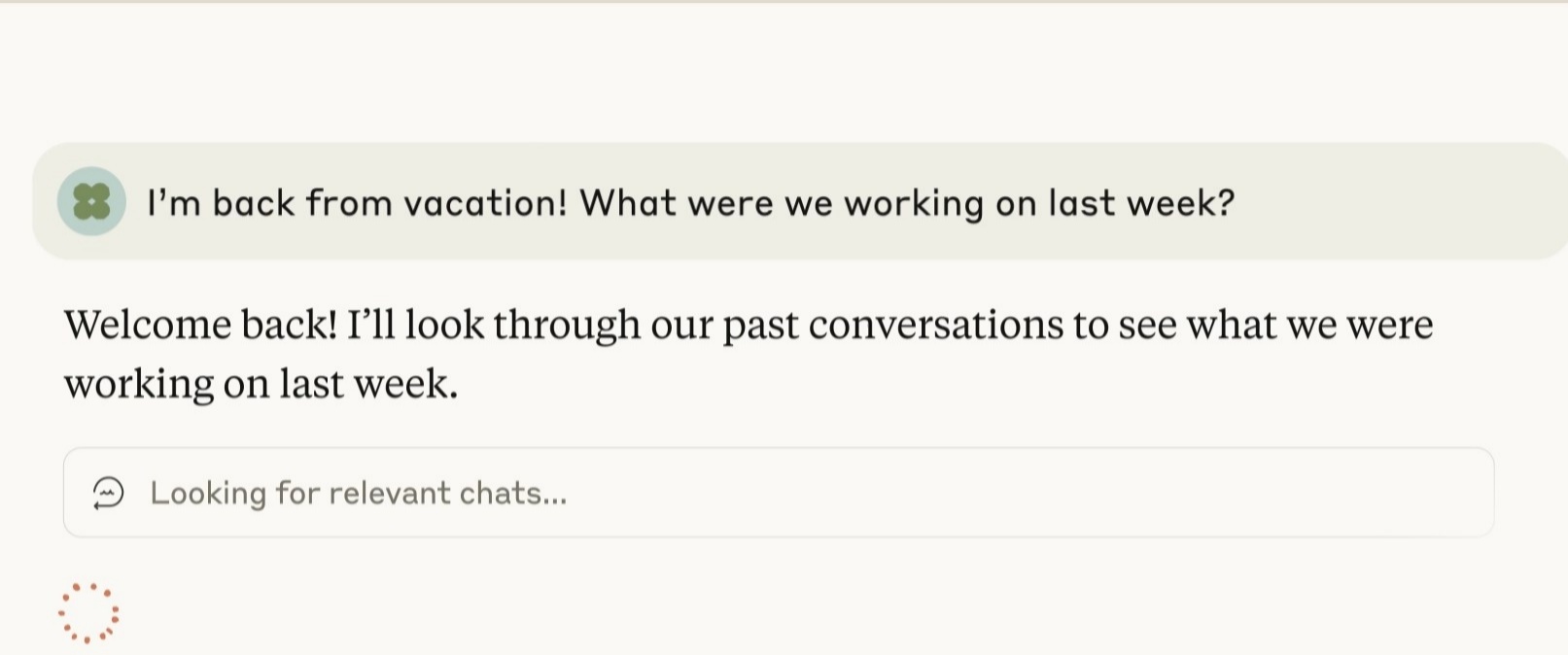Click the Looking for relevant chats label
1568x655 pixels.
(x=359, y=493)
